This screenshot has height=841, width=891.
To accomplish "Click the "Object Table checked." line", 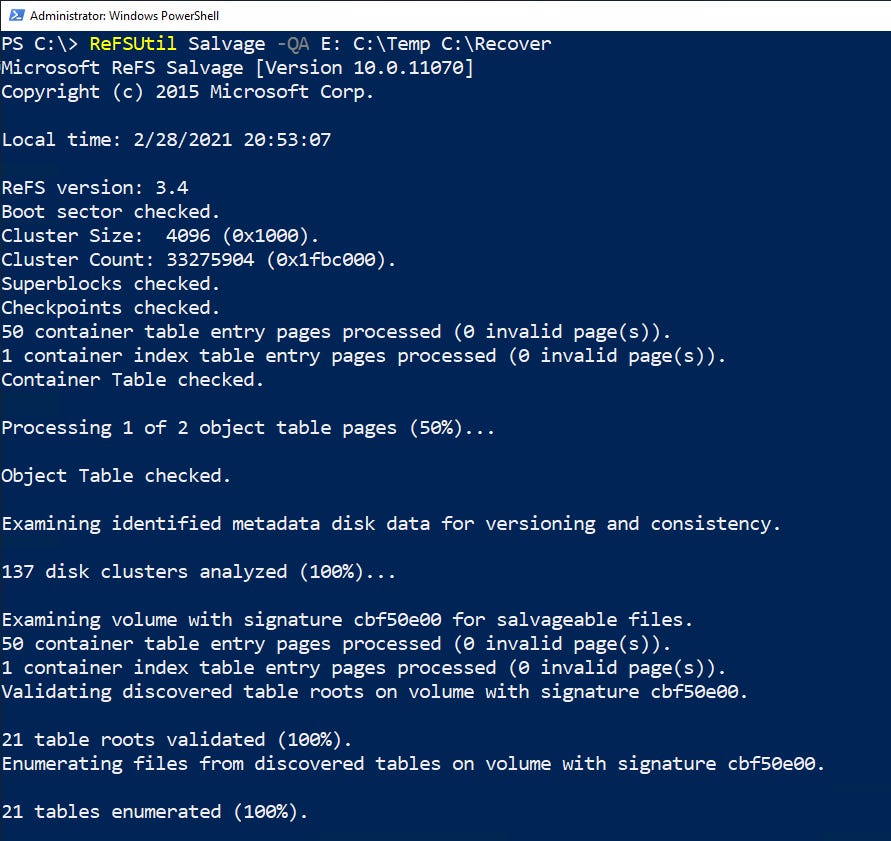I will coord(116,476).
